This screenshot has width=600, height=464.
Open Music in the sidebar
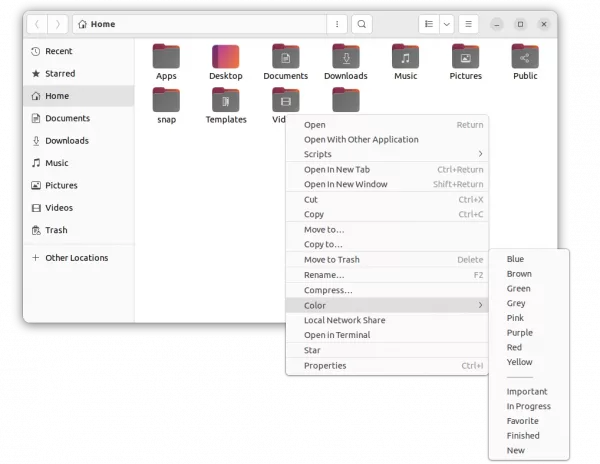(79, 163)
